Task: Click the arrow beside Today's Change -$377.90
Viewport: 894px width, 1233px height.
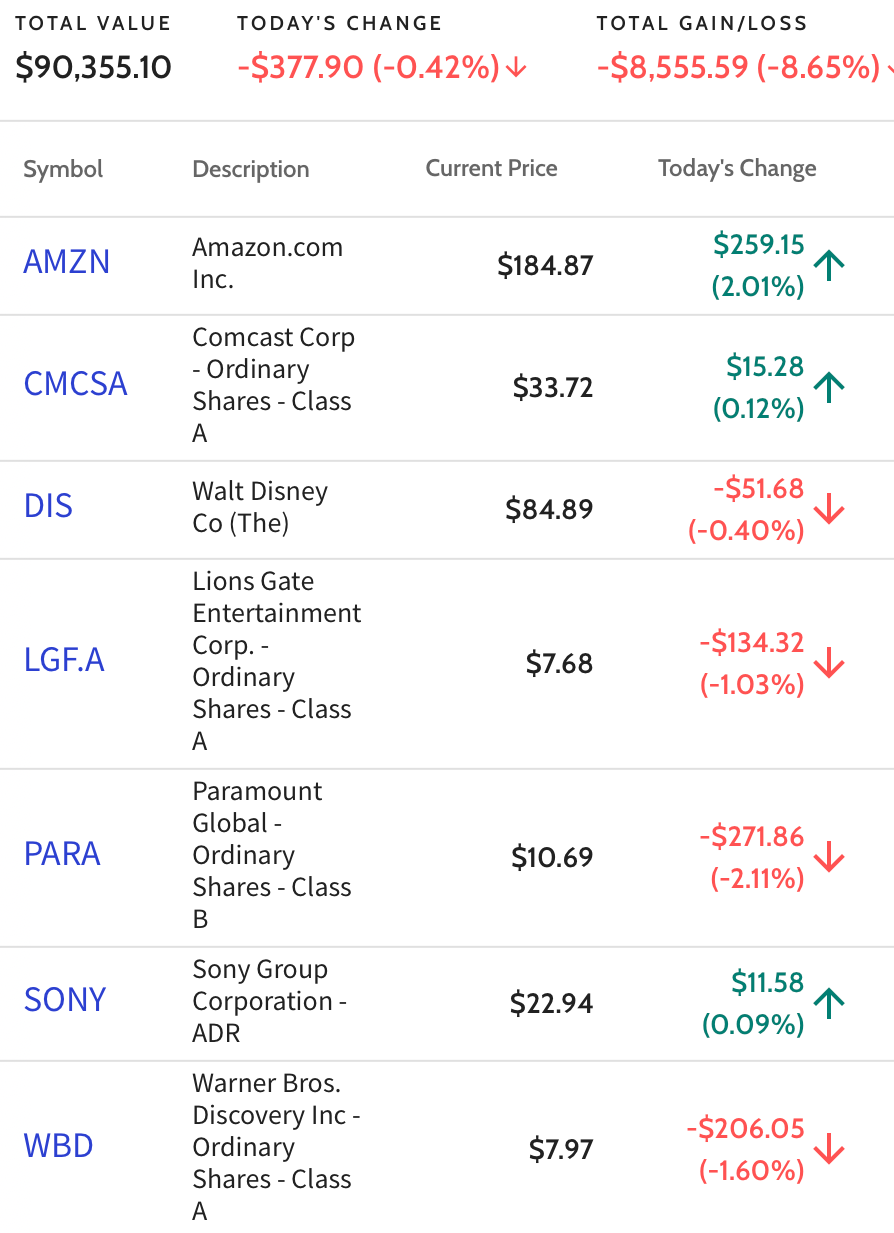Action: [516, 69]
